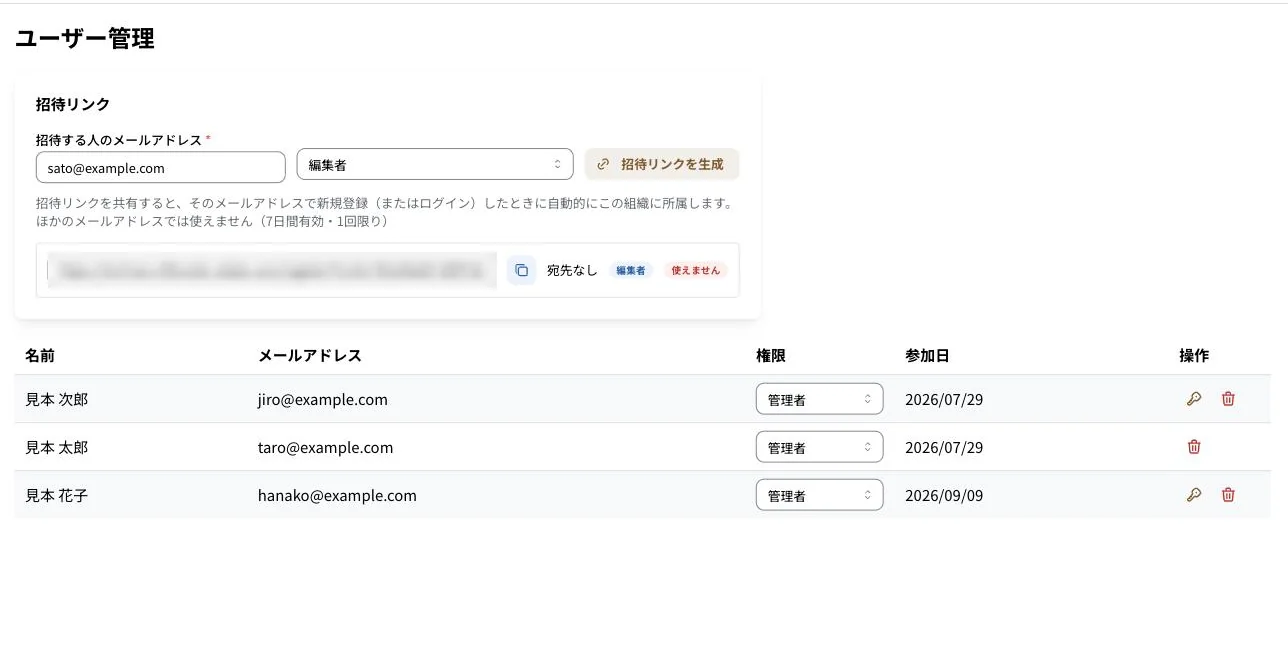Focus the email field containing sato@example.com
The height and width of the screenshot is (647, 1288).
click(x=161, y=168)
